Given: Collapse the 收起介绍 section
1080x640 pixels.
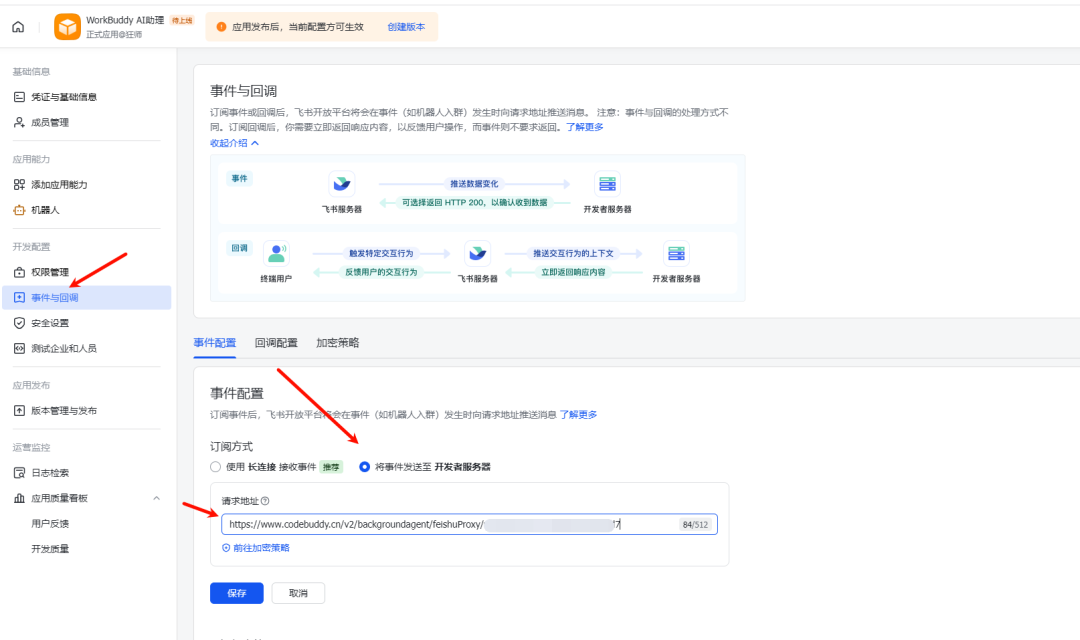Looking at the screenshot, I should pos(234,143).
